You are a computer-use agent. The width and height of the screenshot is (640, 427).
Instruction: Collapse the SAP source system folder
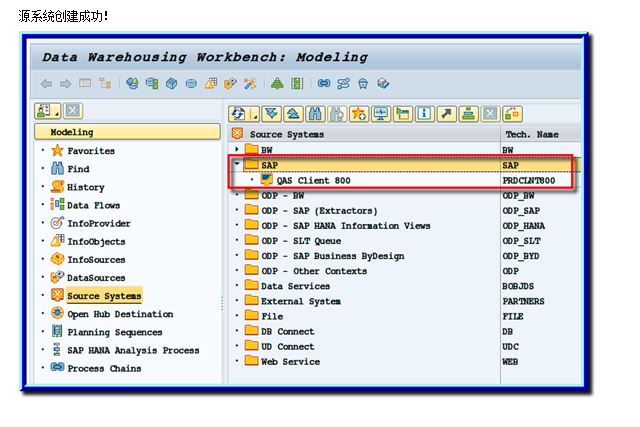point(237,165)
